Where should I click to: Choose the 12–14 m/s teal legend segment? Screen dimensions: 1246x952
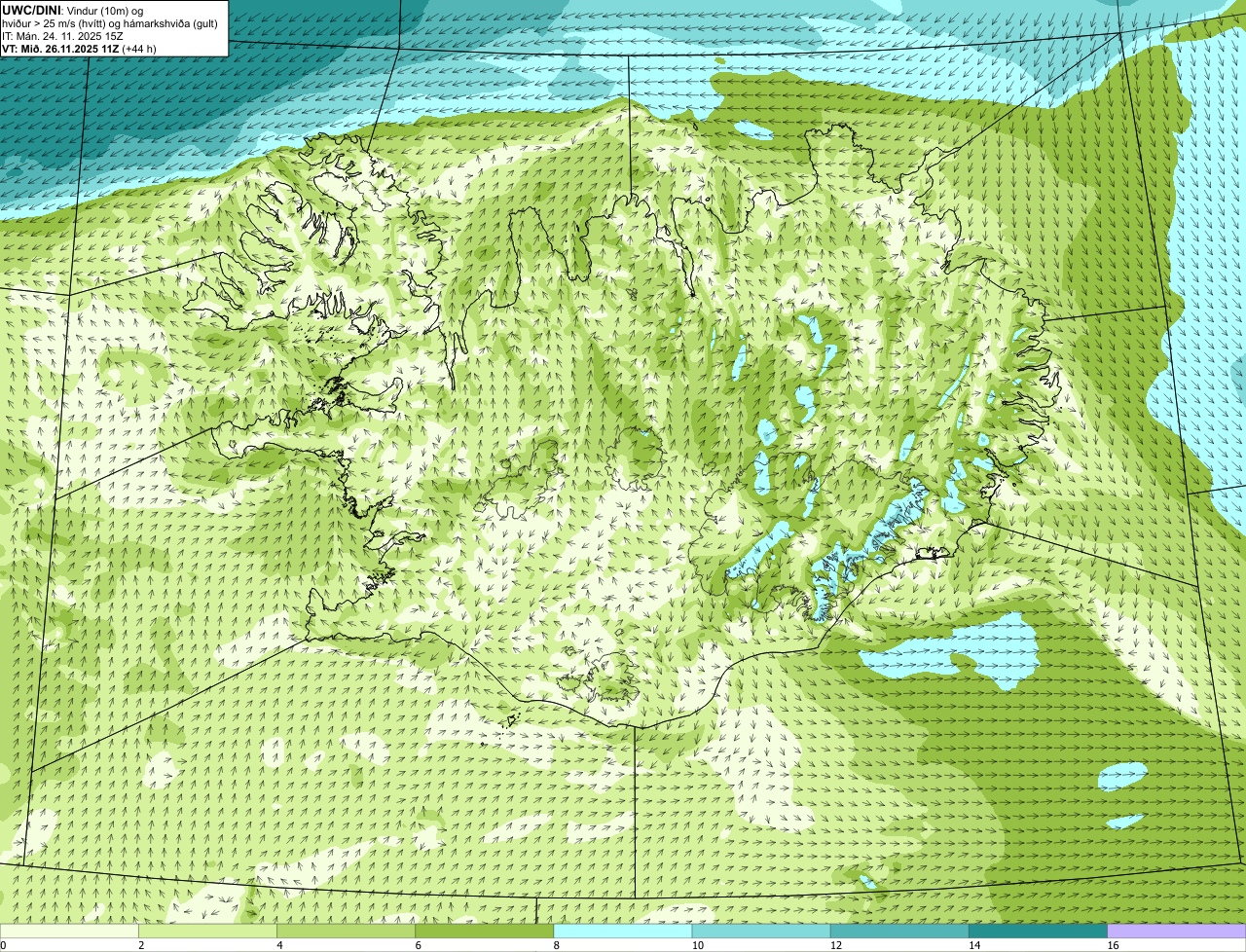click(899, 931)
